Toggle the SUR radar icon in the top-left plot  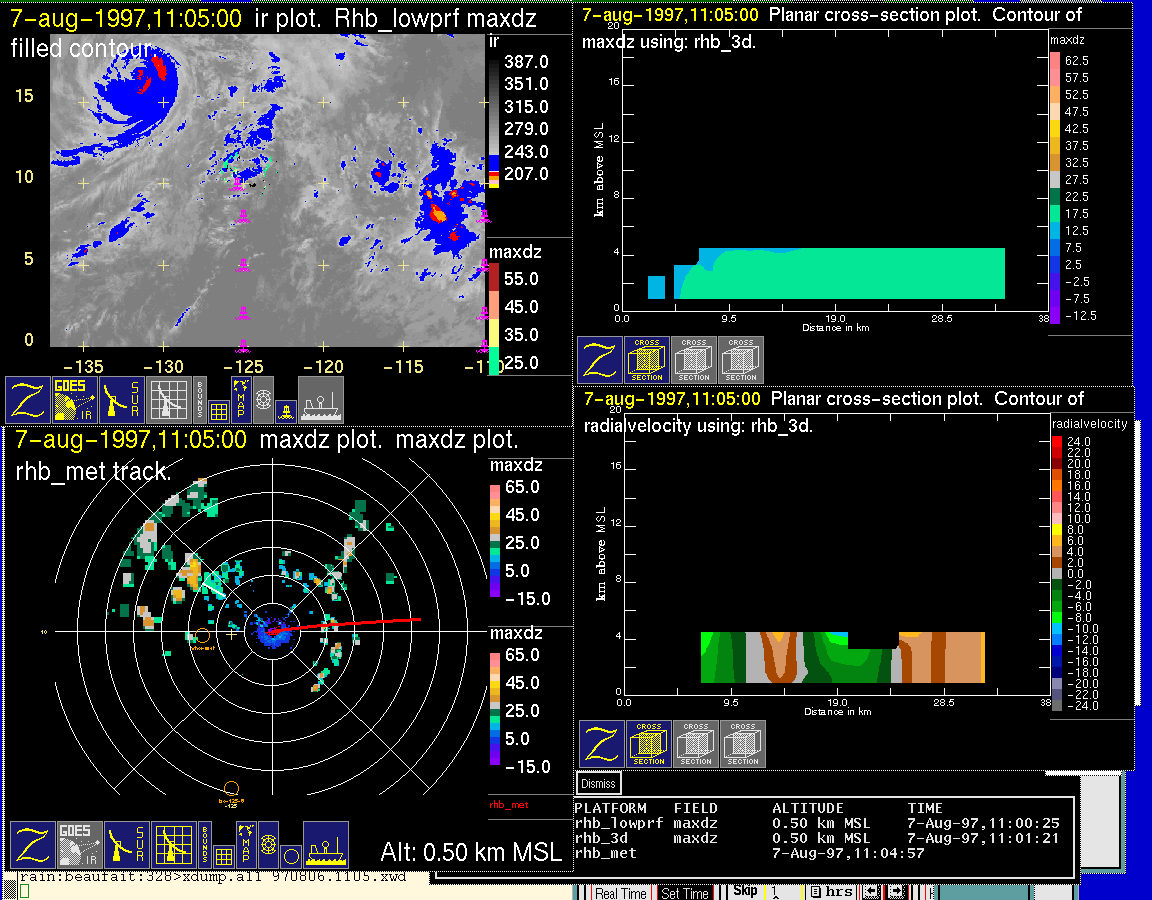pyautogui.click(x=122, y=399)
